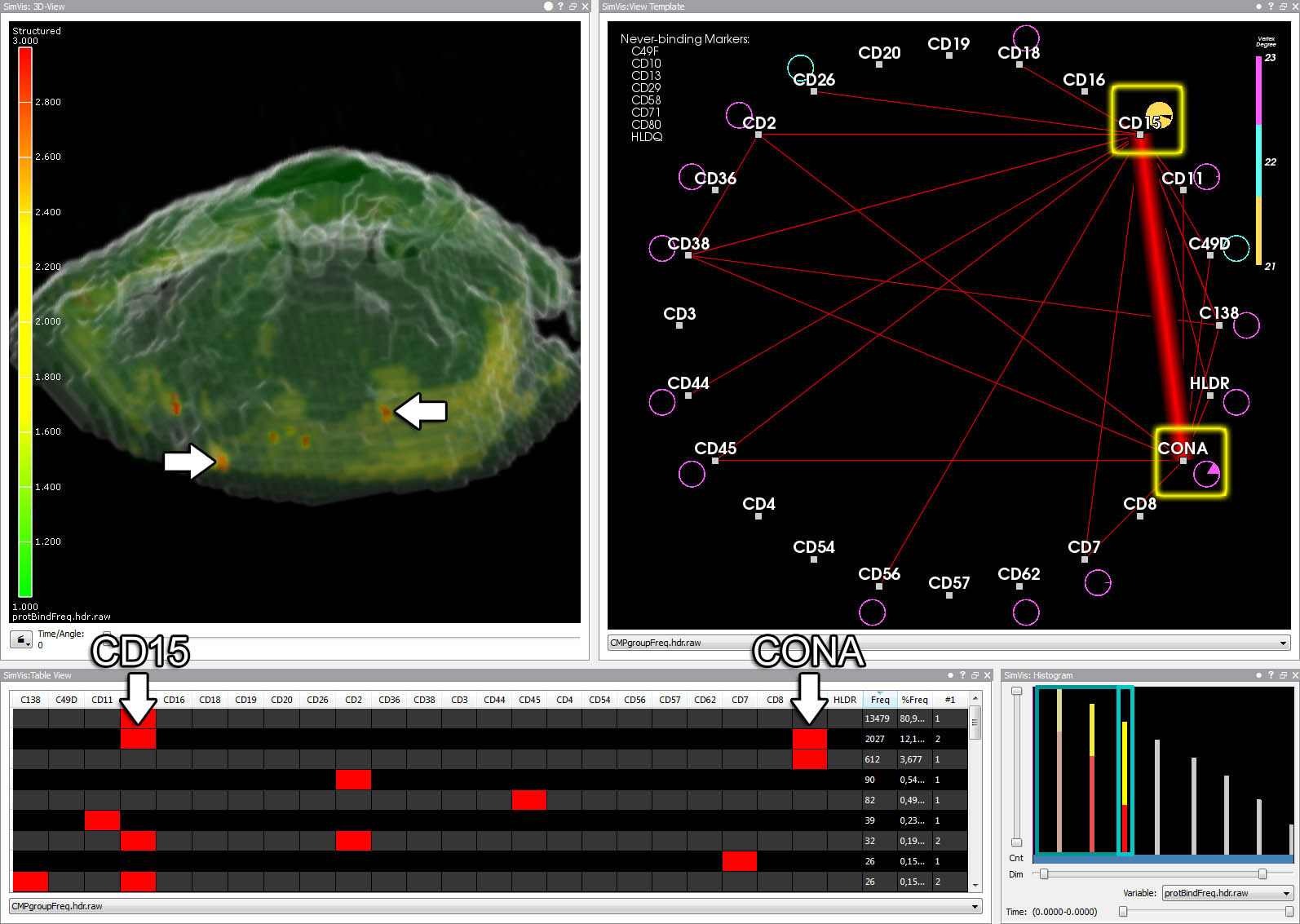Select the C138 node in the graph
The width and height of the screenshot is (1300, 924).
point(1219,325)
